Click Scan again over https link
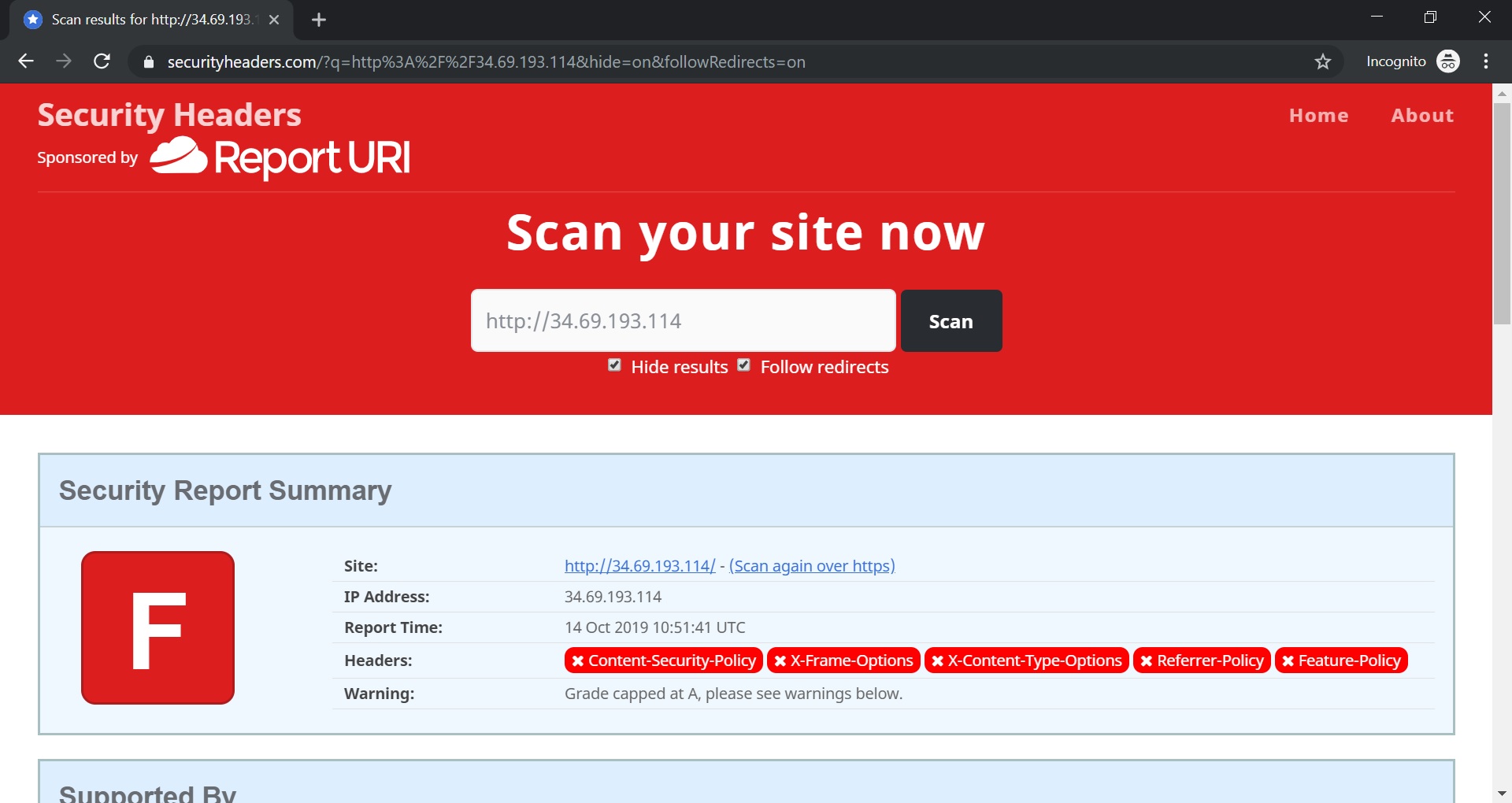The image size is (1512, 803). pos(812,566)
